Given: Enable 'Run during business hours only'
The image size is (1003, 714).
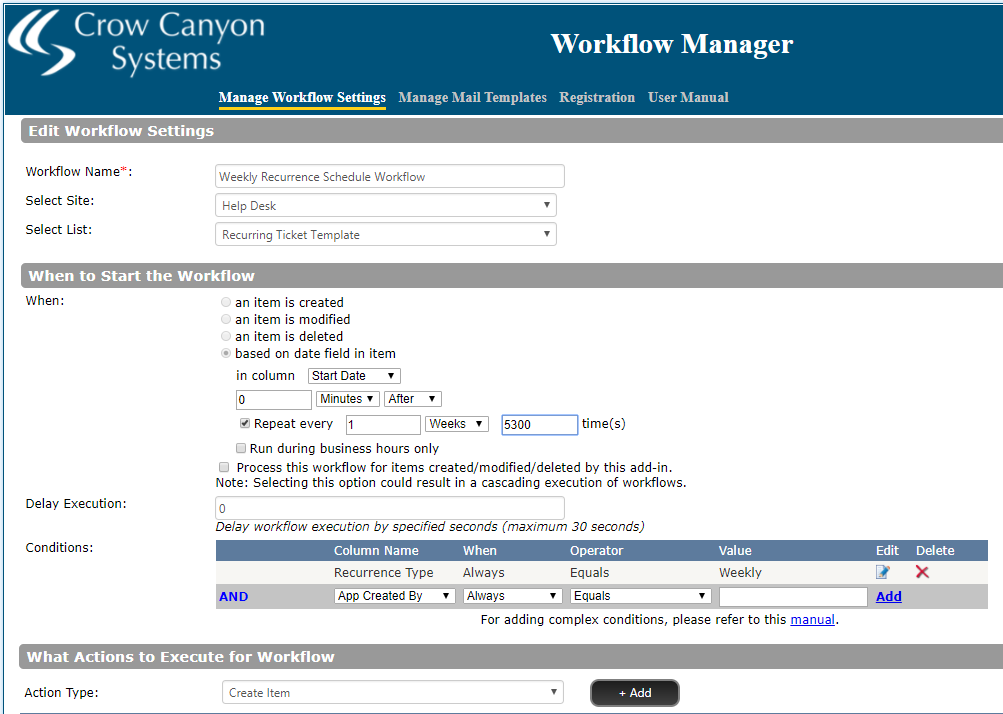Looking at the screenshot, I should tap(241, 448).
